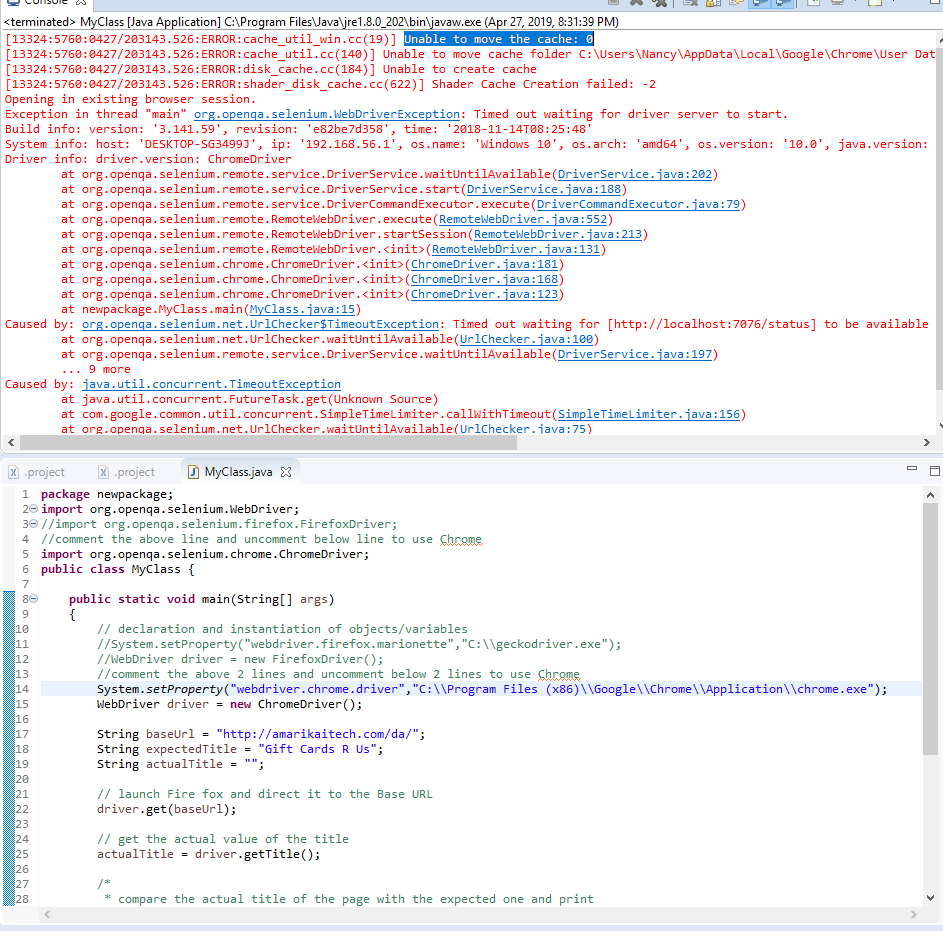The image size is (943, 931).
Task: Open the org.openqa.selenium.WebDriverException link
Action: [327, 114]
